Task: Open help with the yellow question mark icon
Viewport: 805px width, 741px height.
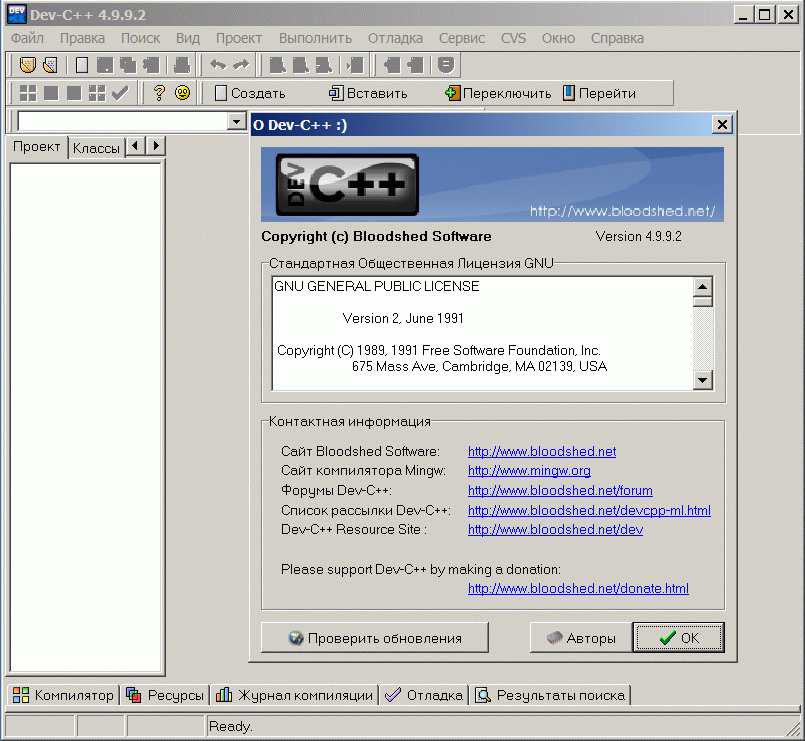Action: click(x=159, y=93)
